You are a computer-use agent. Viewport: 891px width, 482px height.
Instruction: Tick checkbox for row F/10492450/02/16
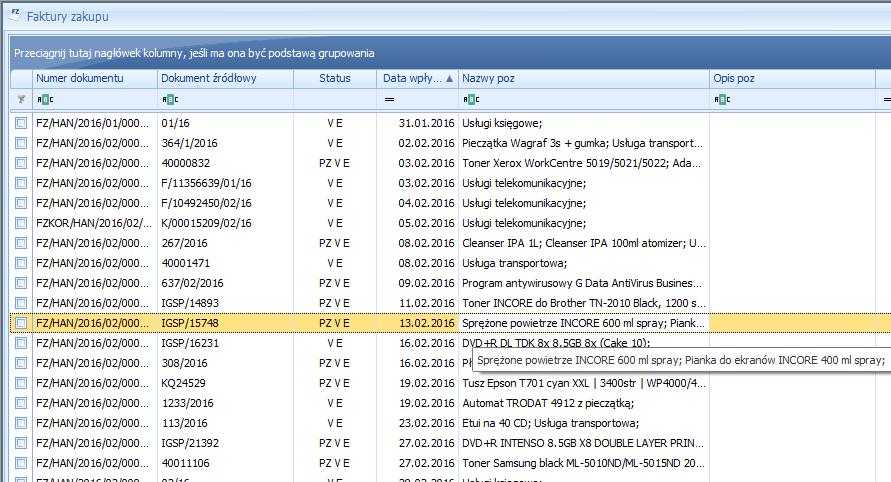21,203
